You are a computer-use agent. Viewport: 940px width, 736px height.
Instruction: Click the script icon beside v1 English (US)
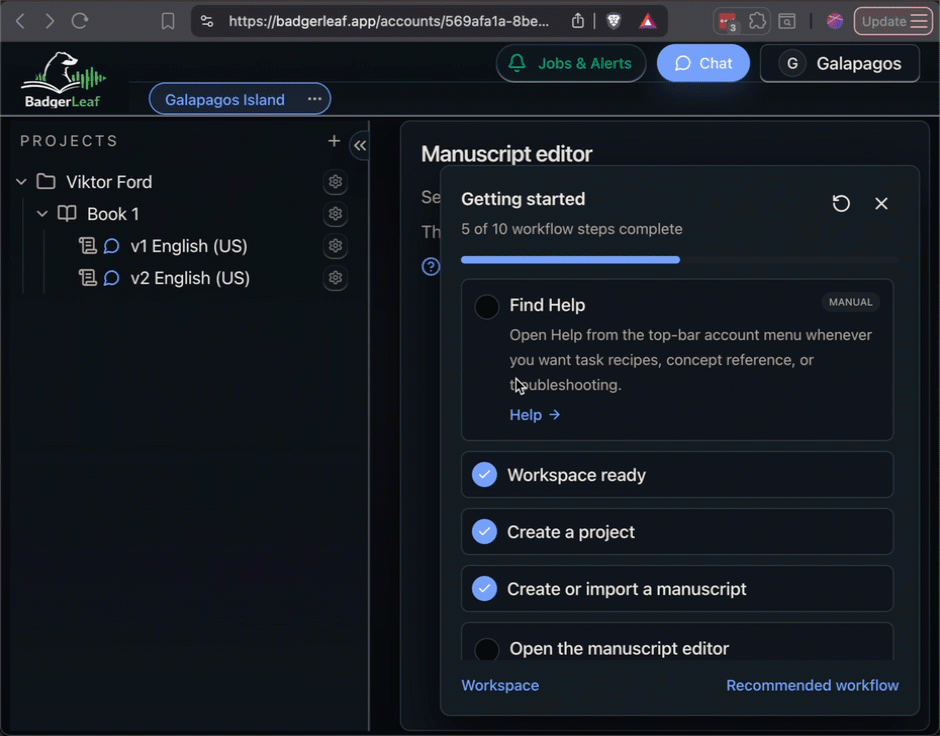(x=88, y=246)
